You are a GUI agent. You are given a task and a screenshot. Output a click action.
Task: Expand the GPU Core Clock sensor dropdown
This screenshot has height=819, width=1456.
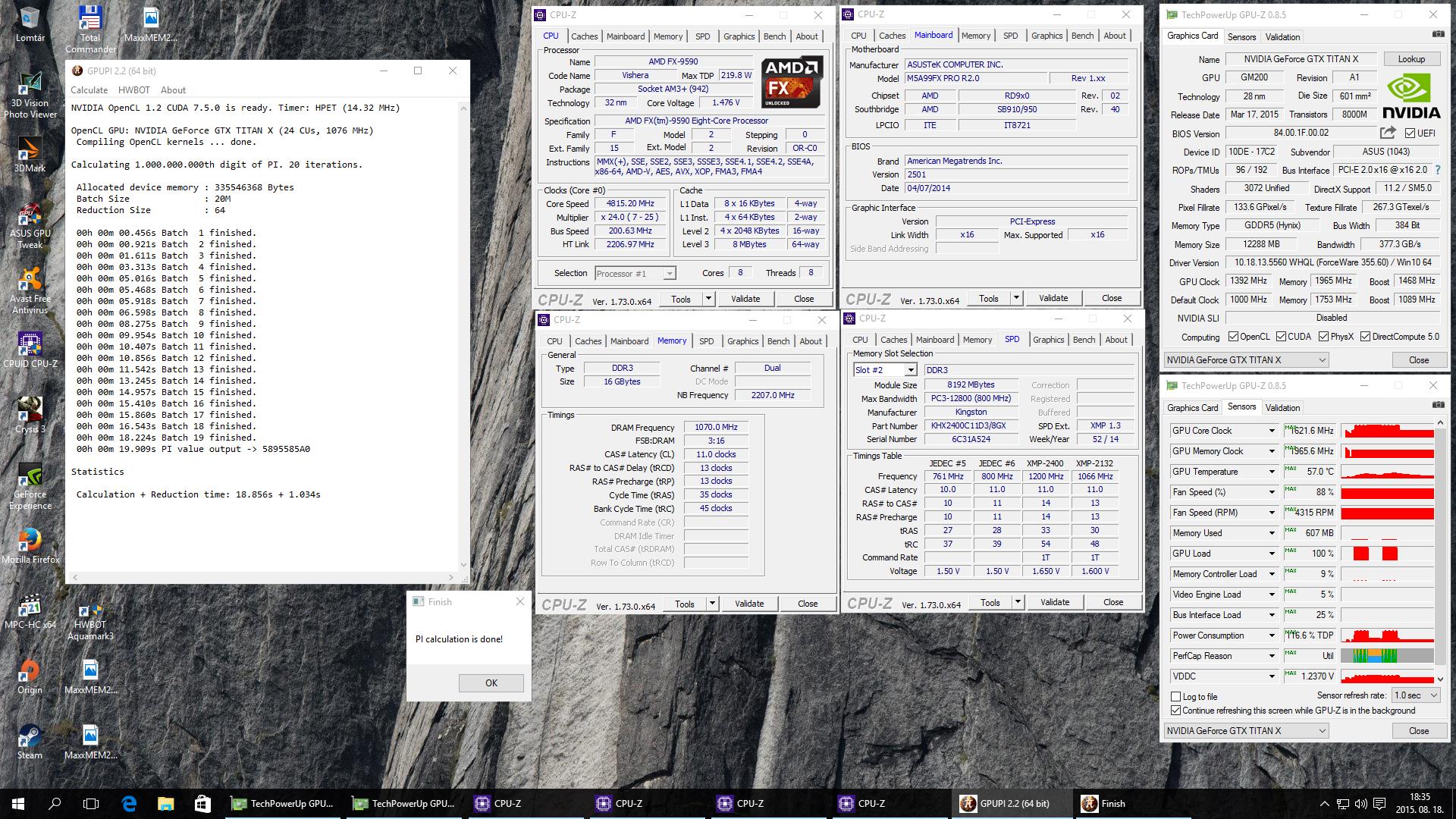(x=1272, y=431)
